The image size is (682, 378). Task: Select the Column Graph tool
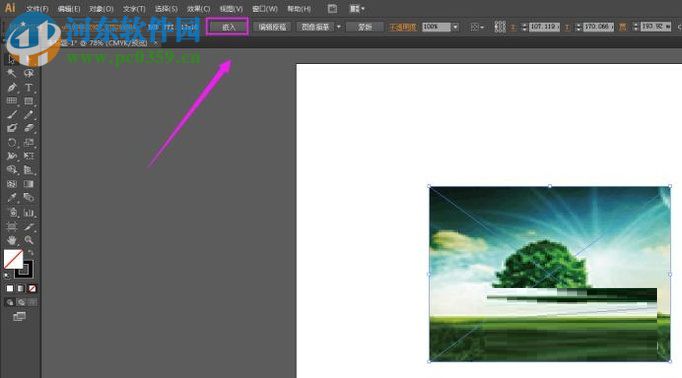(29, 212)
